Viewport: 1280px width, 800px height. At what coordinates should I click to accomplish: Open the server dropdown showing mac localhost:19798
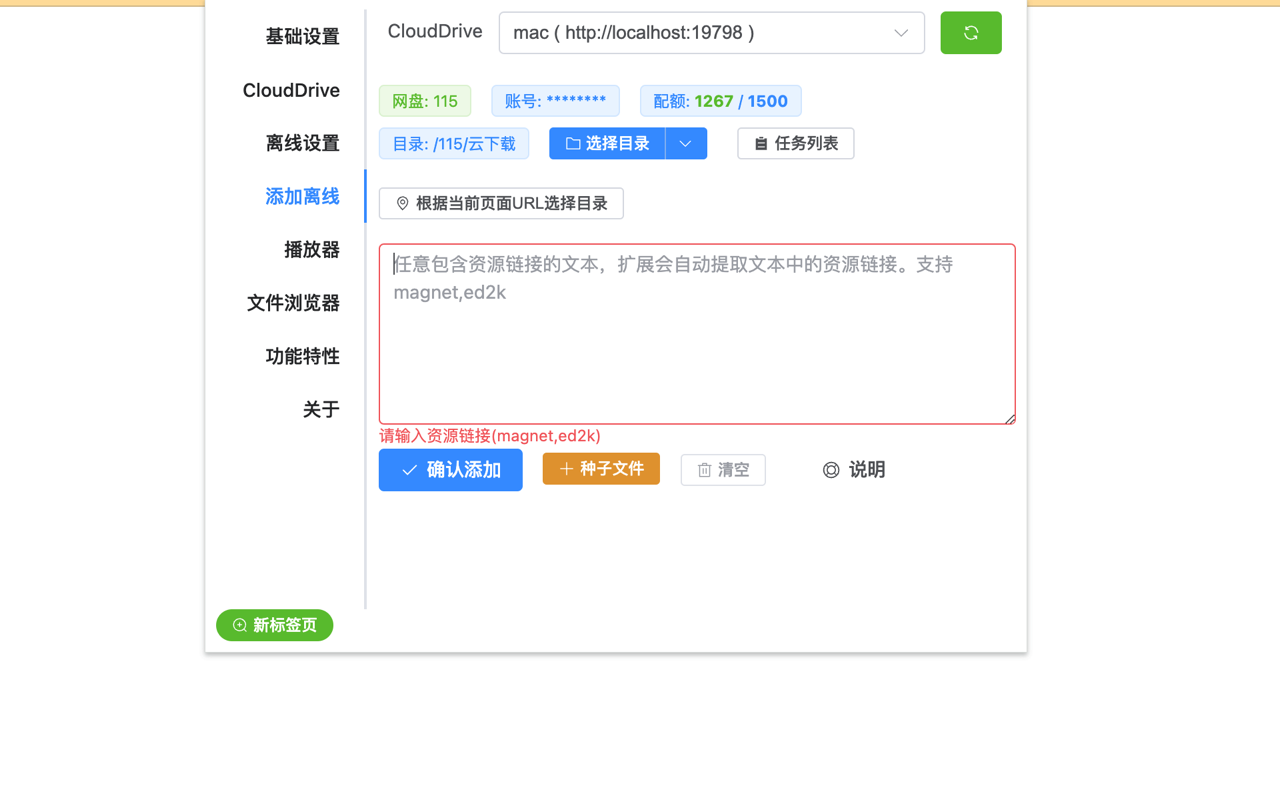(x=711, y=32)
